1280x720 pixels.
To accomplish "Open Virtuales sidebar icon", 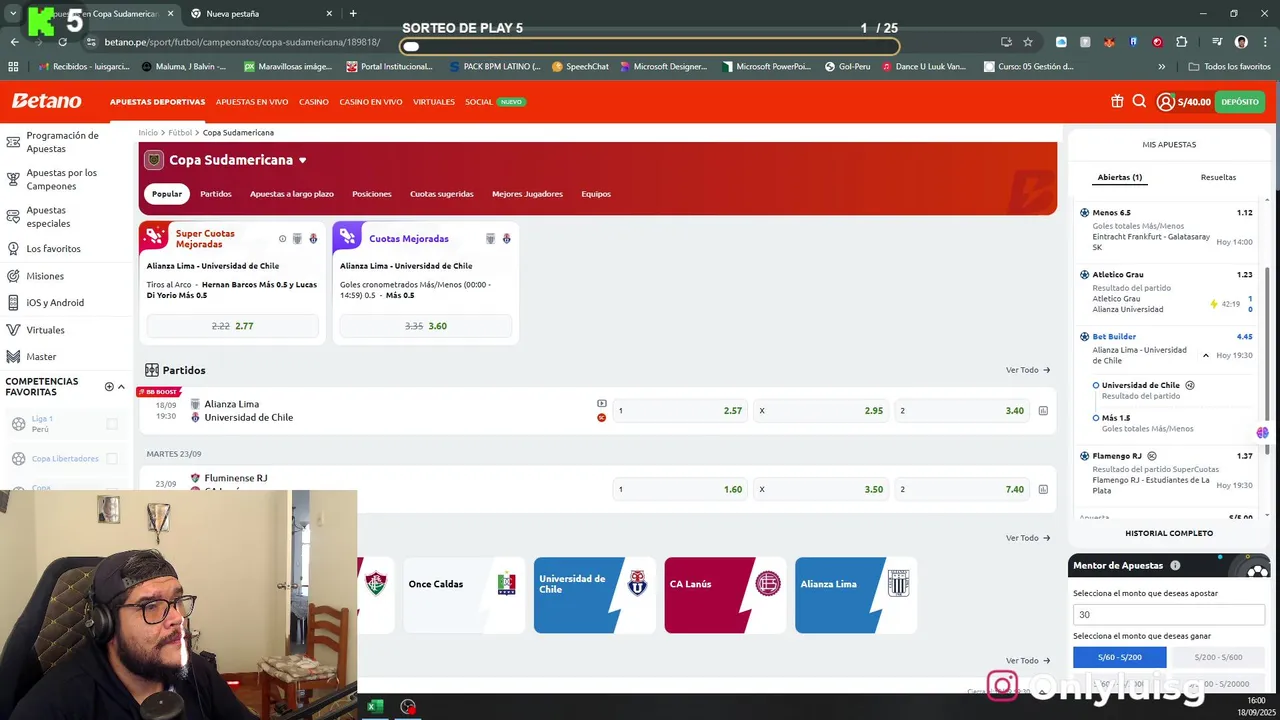I will [x=14, y=329].
